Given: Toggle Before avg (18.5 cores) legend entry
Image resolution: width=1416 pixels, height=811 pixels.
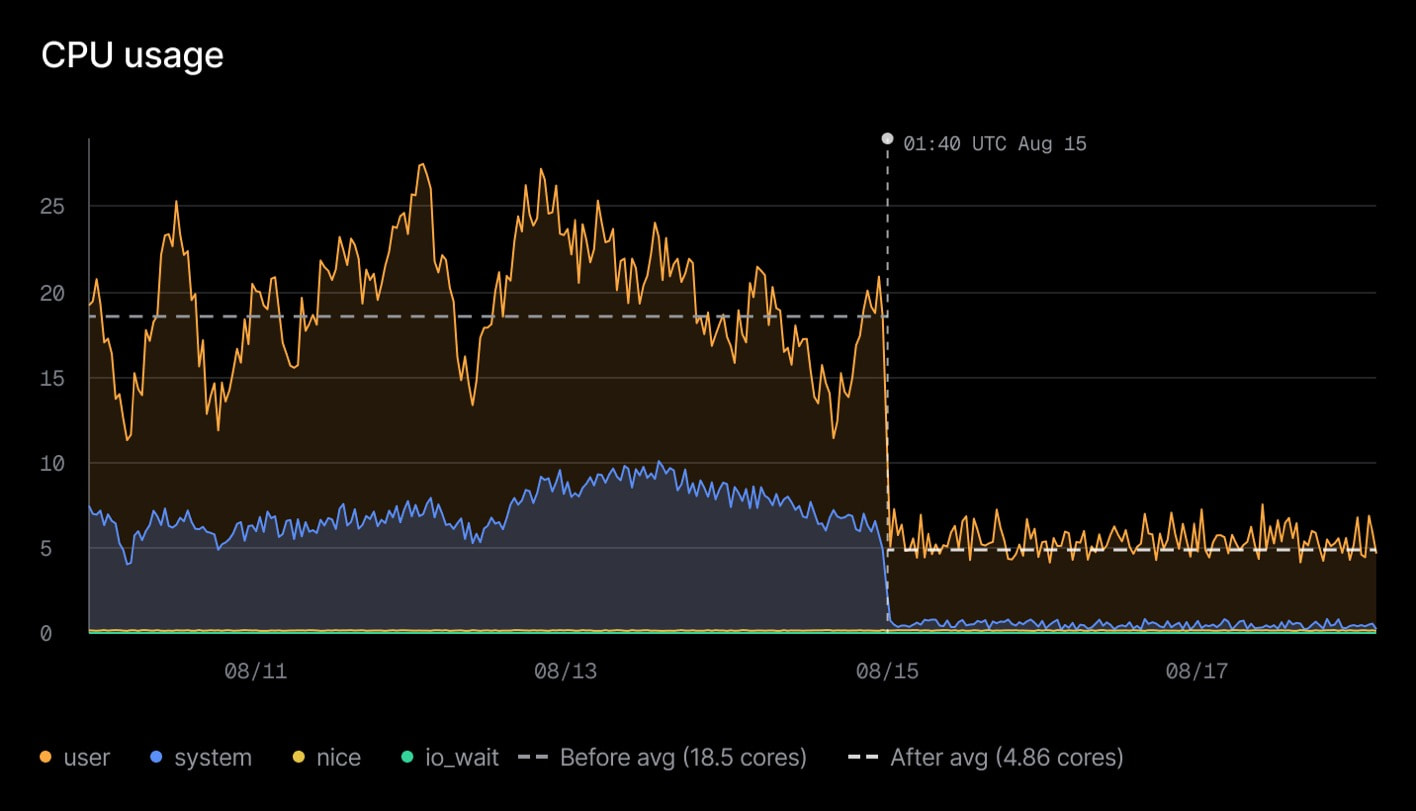Looking at the screenshot, I should [x=662, y=757].
